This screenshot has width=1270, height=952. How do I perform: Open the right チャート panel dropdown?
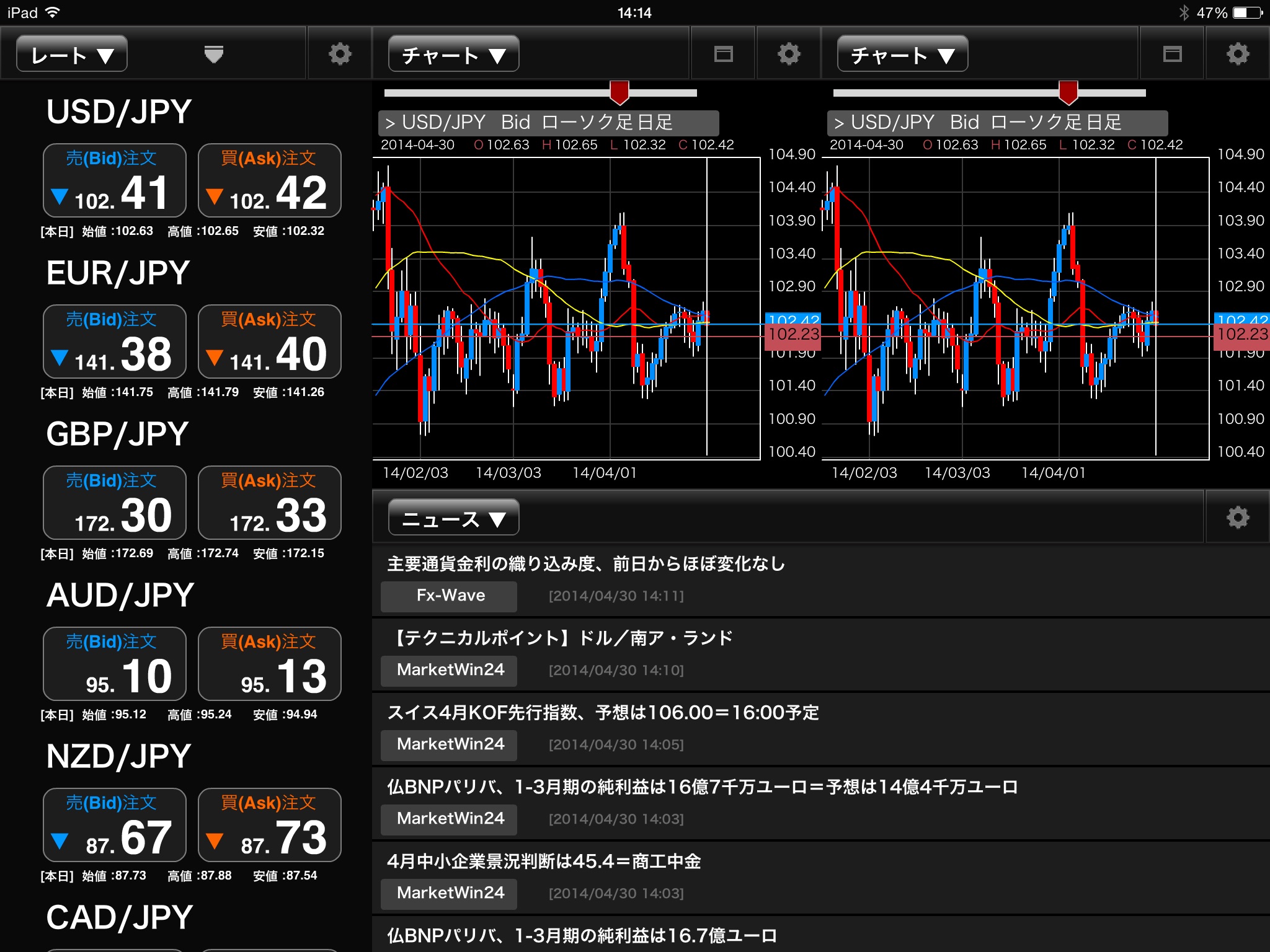pos(902,54)
